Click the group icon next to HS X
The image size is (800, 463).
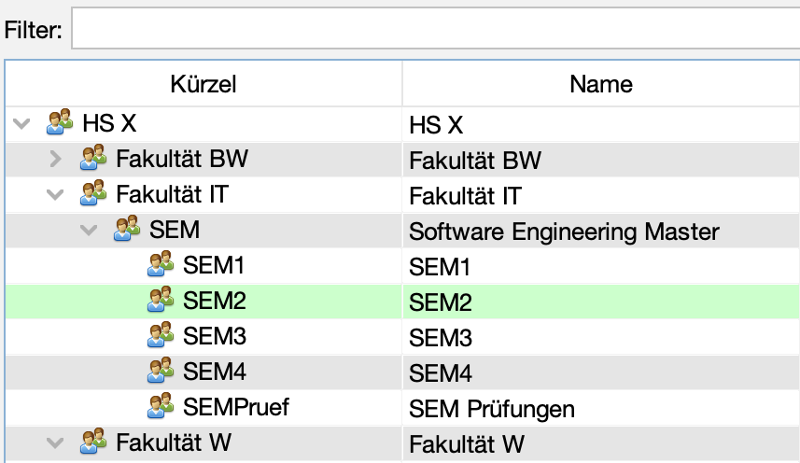60,124
